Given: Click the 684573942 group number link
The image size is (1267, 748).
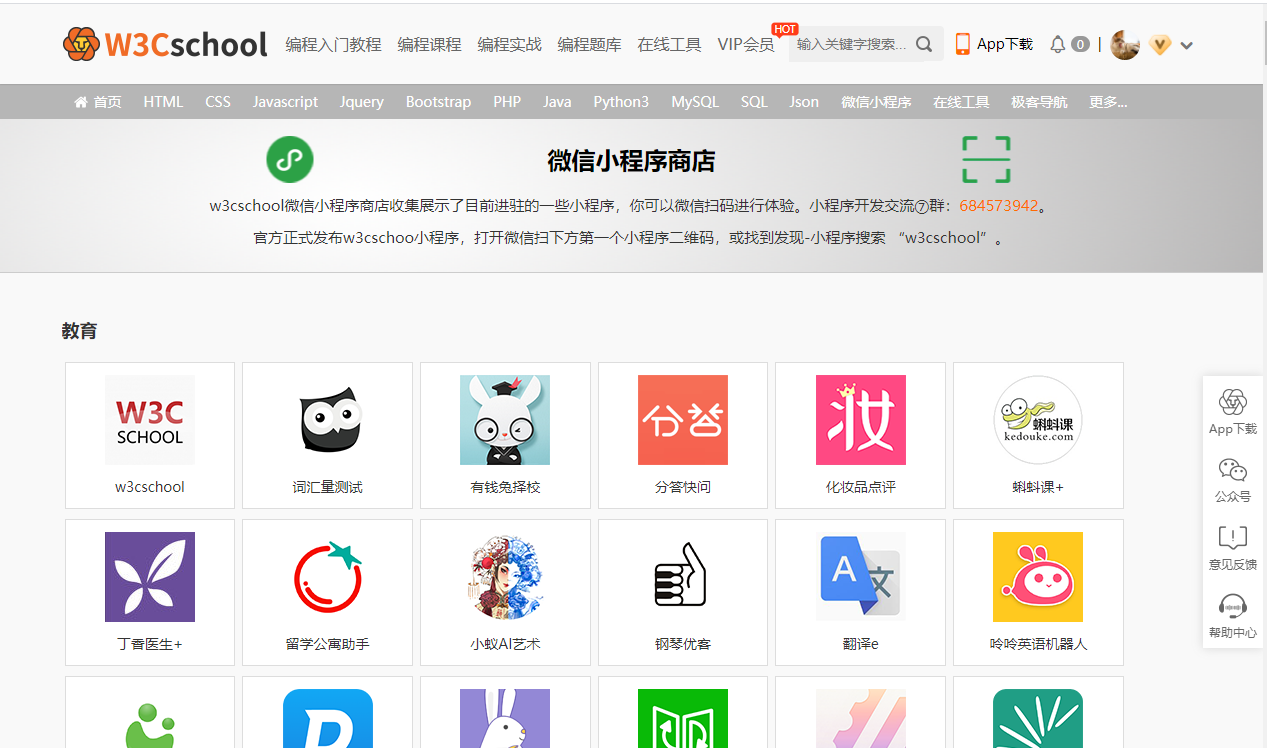Looking at the screenshot, I should pyautogui.click(x=998, y=206).
